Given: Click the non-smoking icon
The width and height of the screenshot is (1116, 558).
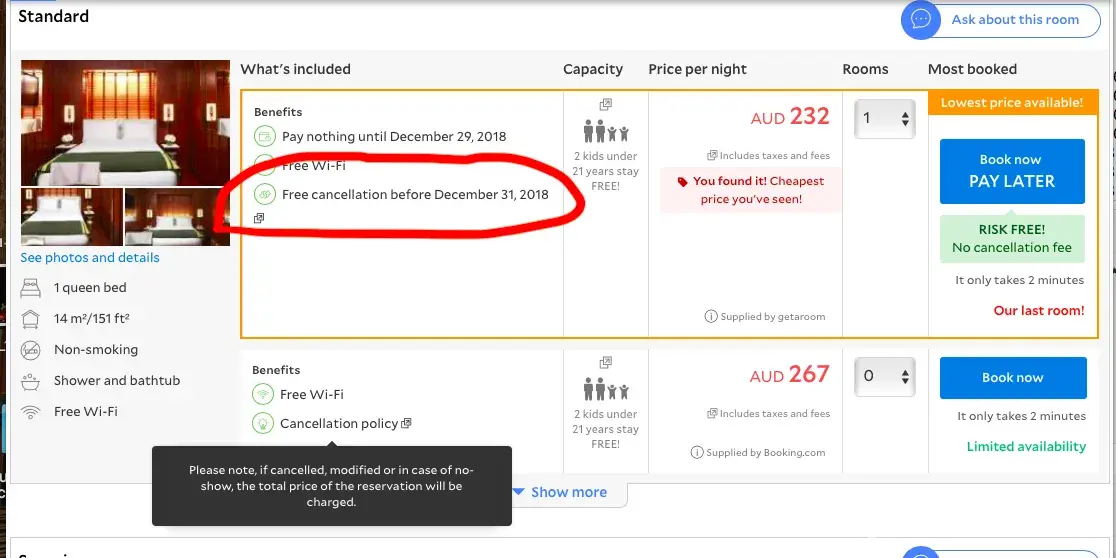Looking at the screenshot, I should point(31,350).
